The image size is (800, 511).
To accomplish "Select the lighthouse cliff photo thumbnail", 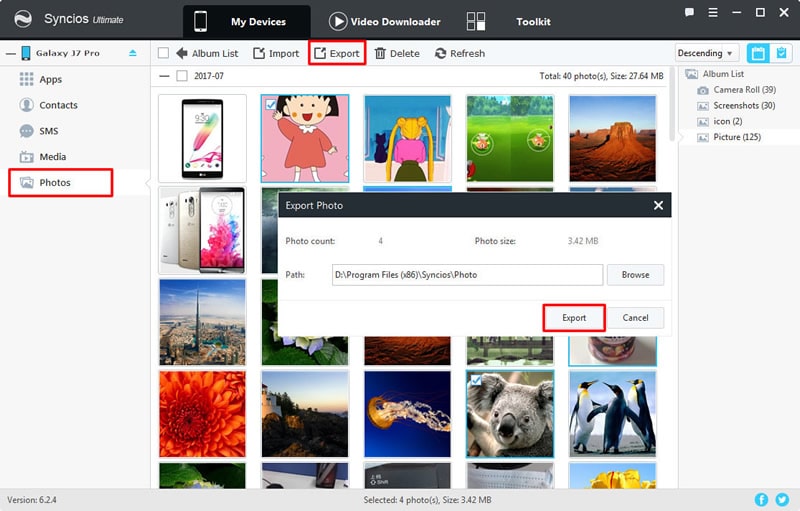I will tap(305, 414).
